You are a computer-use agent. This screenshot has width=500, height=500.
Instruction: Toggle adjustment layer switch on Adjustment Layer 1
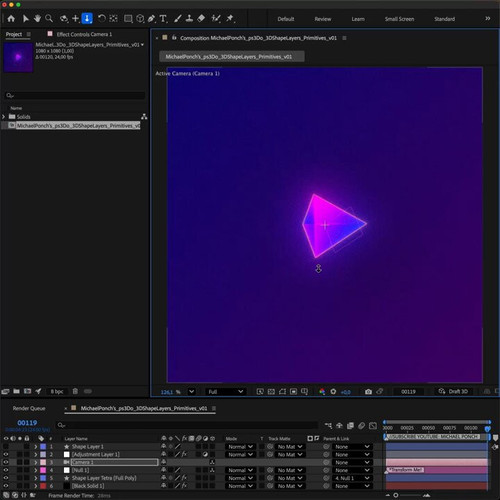205,454
